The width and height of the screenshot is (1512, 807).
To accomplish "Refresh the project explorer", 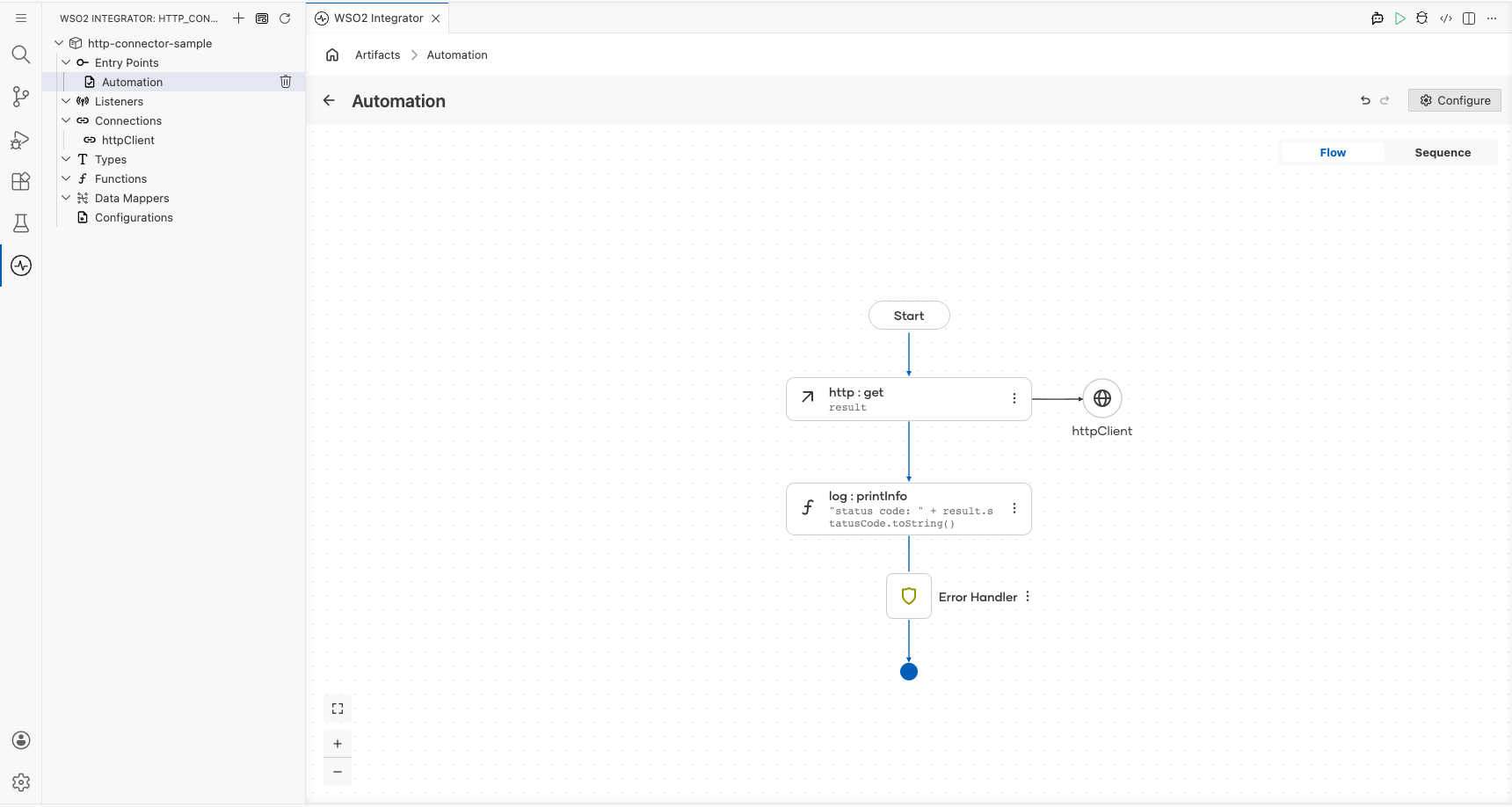I will pos(285,18).
